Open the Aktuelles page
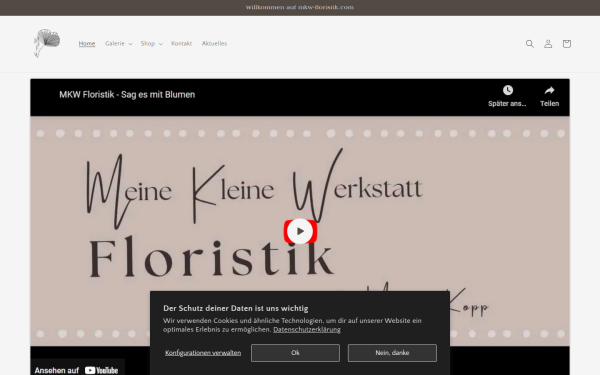This screenshot has width=600, height=375. click(214, 44)
